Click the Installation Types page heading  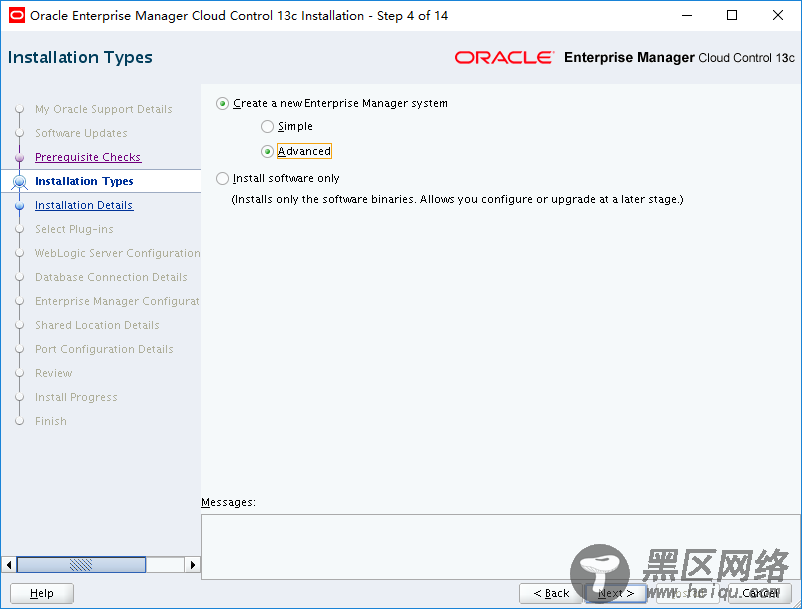pyautogui.click(x=80, y=57)
